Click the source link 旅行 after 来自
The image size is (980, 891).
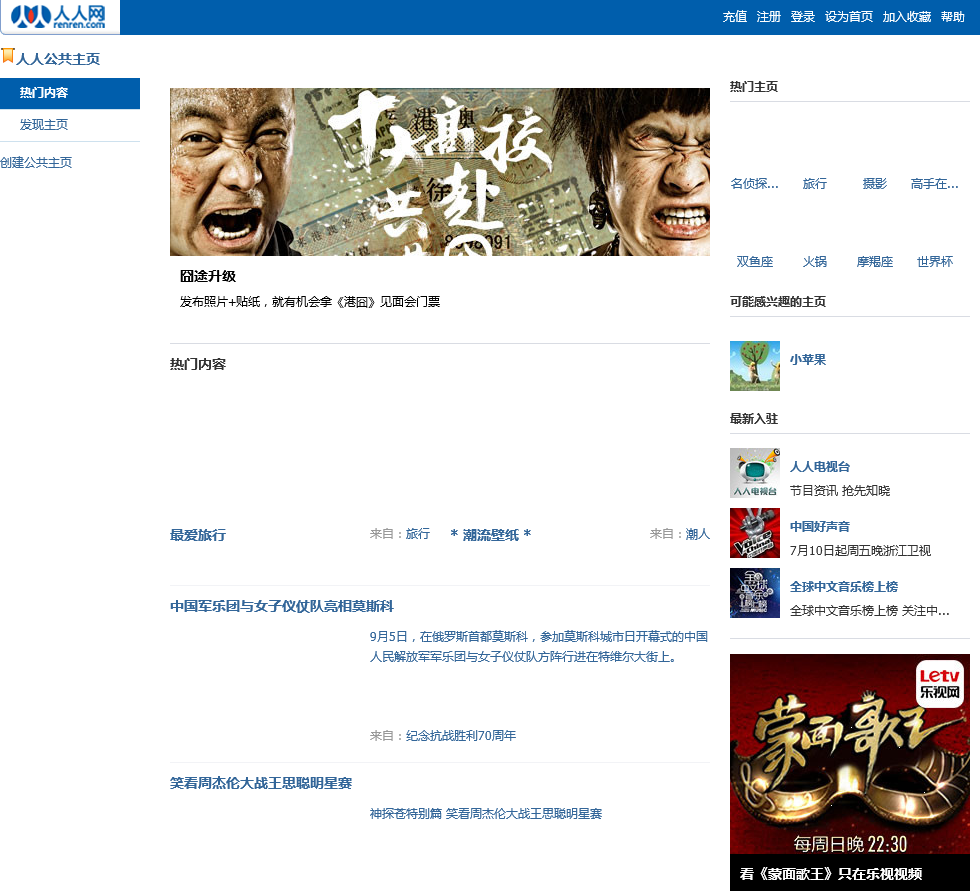(418, 534)
